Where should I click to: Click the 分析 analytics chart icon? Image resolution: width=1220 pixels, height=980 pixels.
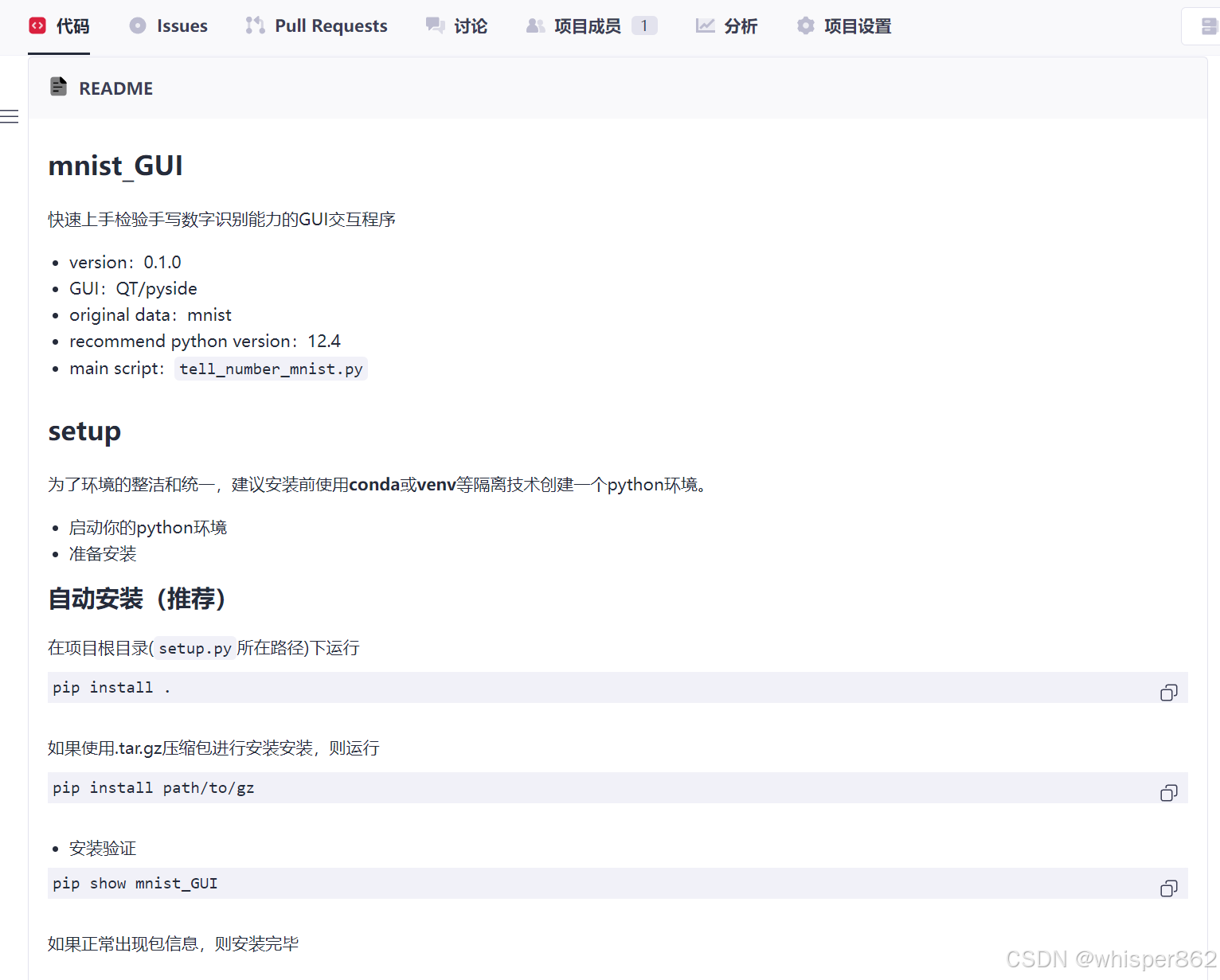[705, 25]
